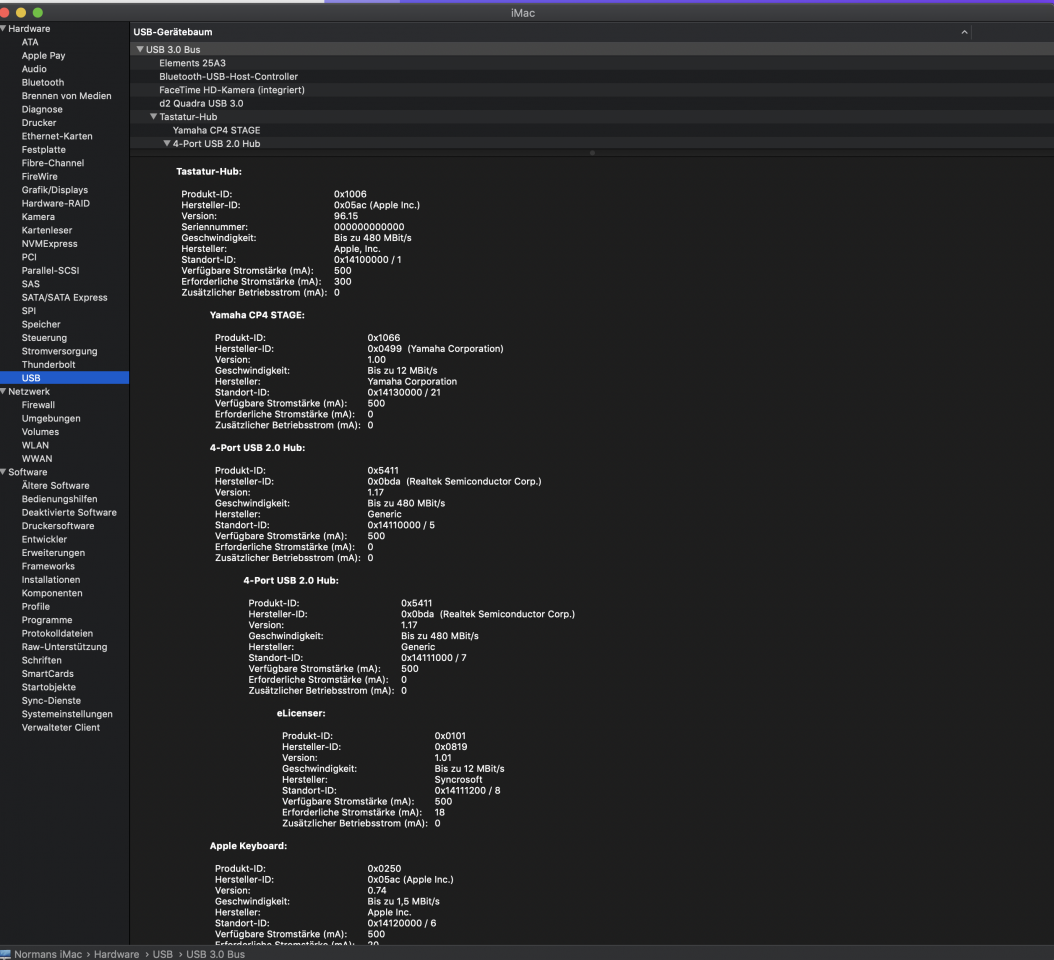The width and height of the screenshot is (1054, 960).
Task: Select Programme under Software
Action: [46, 620]
